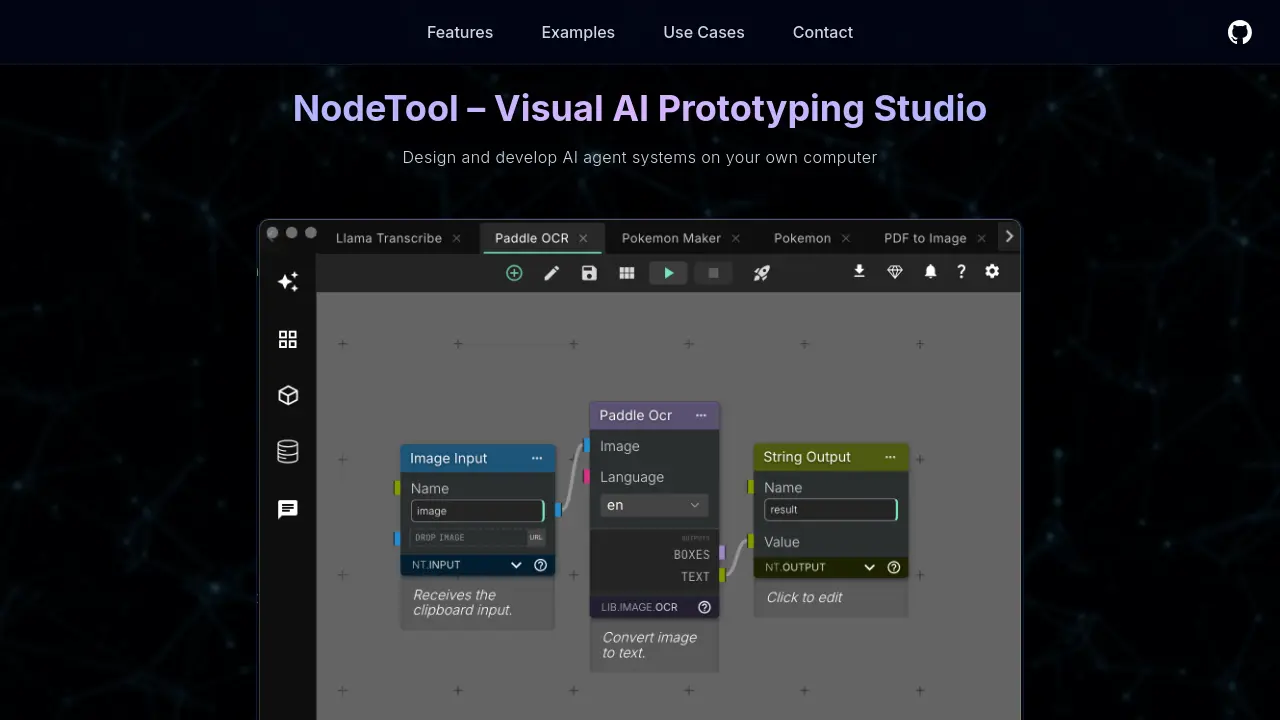
Task: Click the 'Convert image to text.' description
Action: tap(650, 645)
